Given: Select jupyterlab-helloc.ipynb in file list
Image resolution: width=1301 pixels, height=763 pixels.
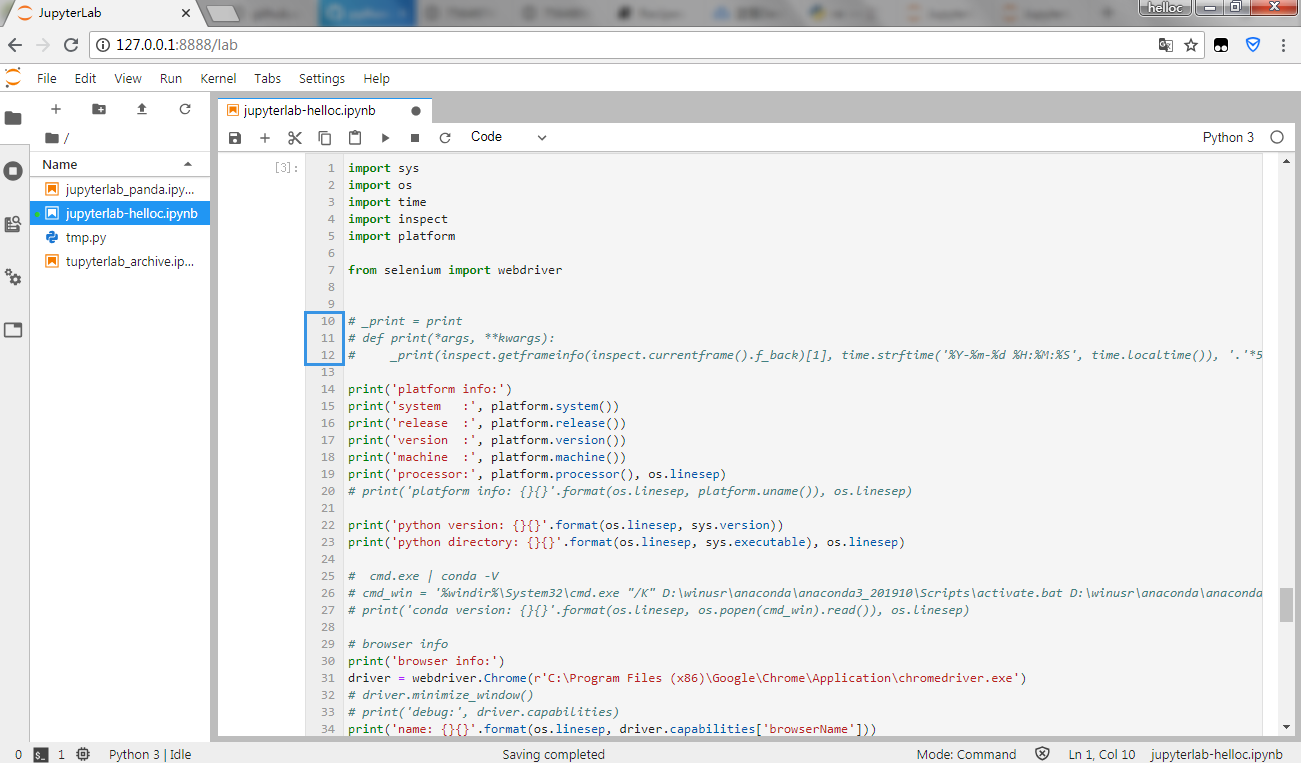Looking at the screenshot, I should pyautogui.click(x=120, y=213).
